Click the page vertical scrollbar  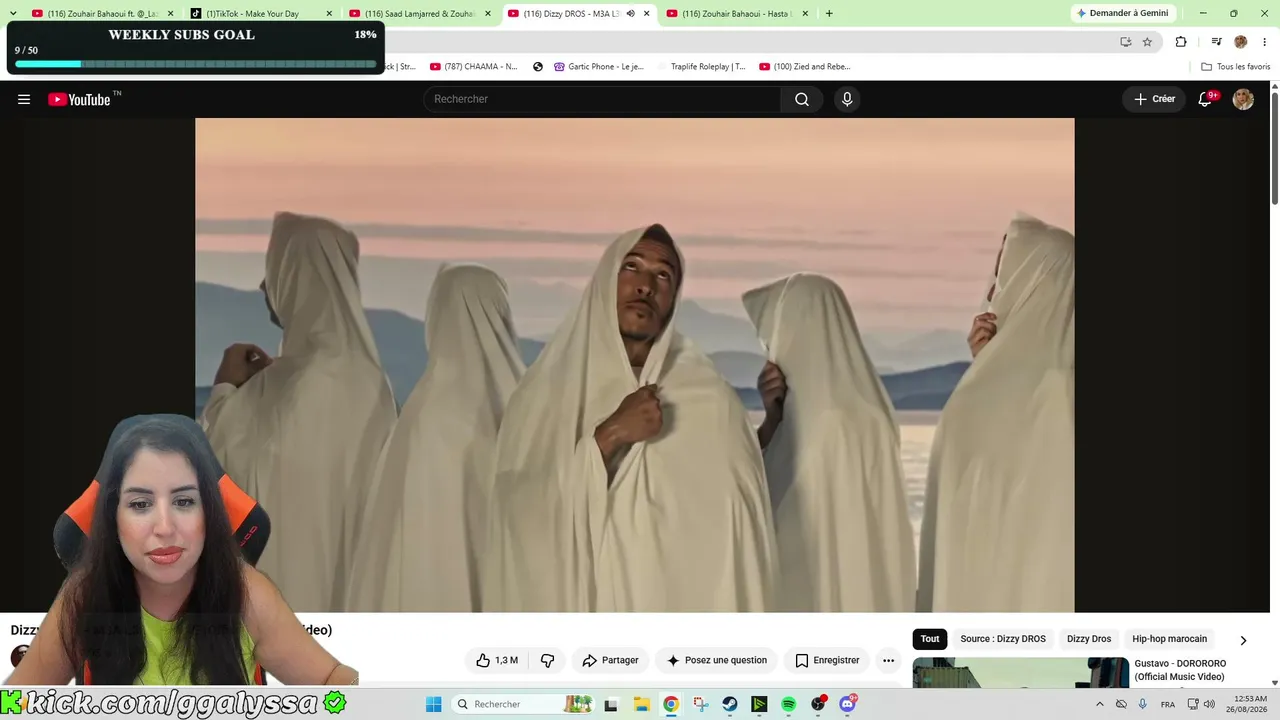(1275, 147)
